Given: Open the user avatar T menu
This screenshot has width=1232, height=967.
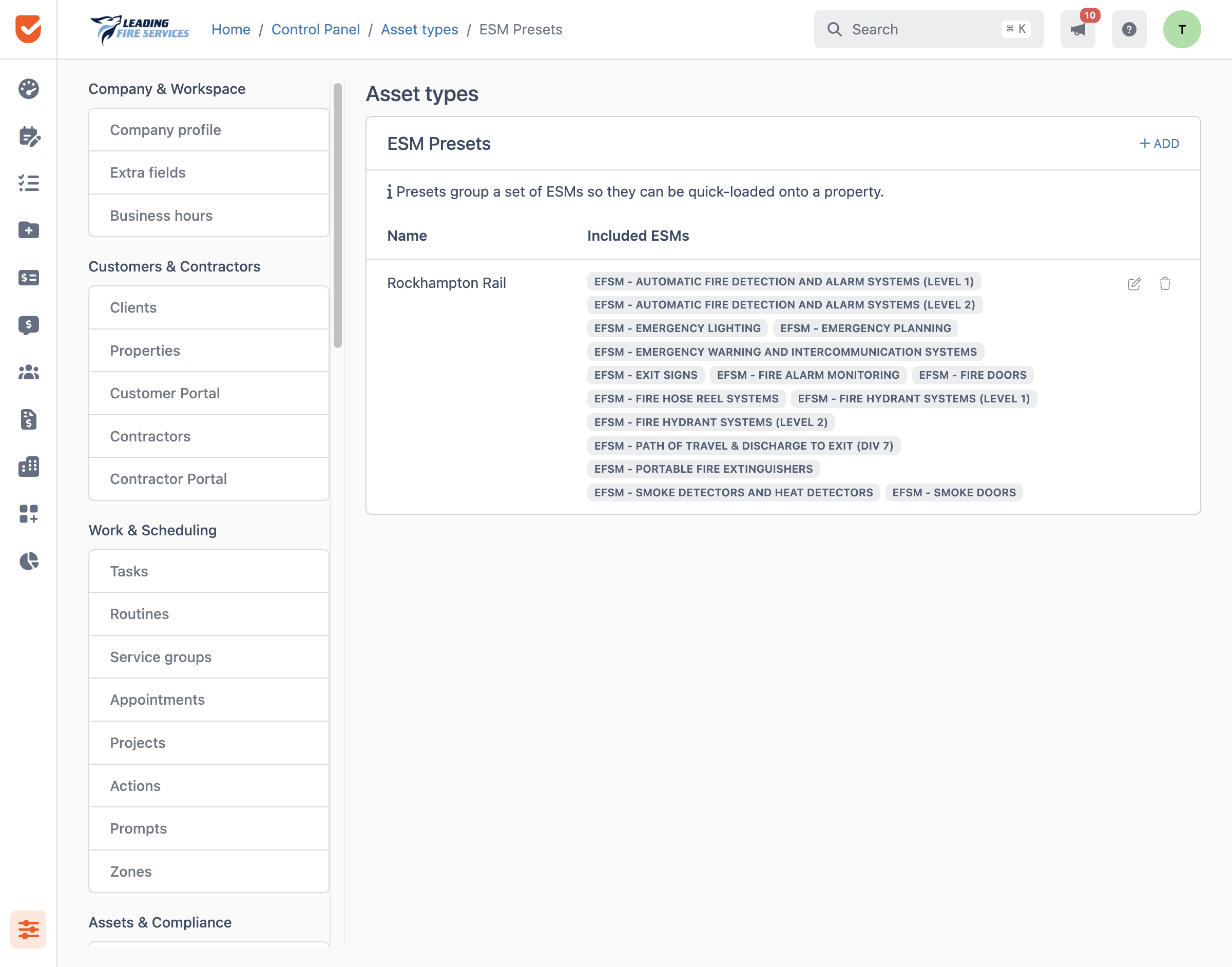Looking at the screenshot, I should (x=1182, y=29).
